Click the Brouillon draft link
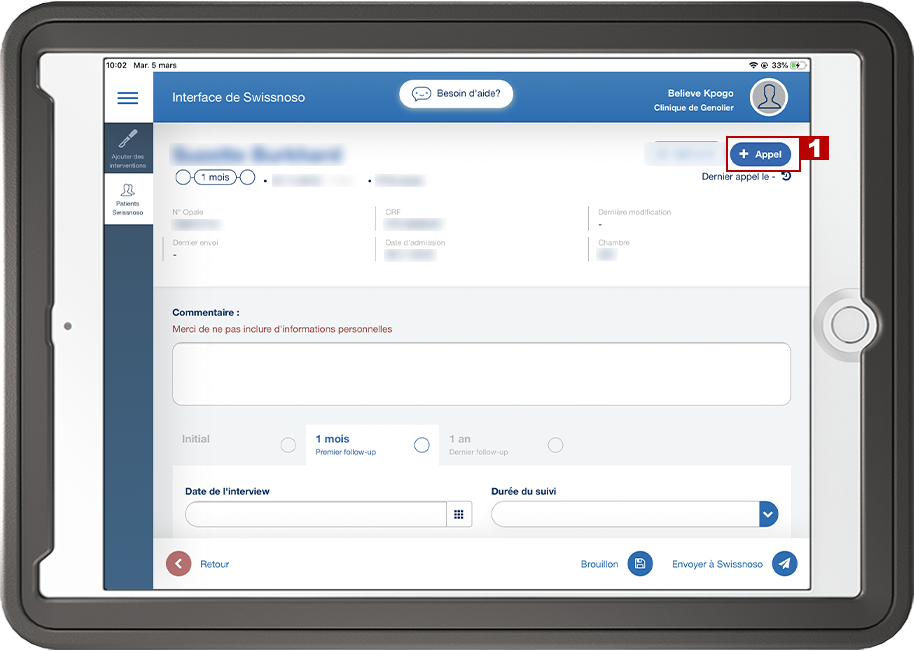Image resolution: width=914 pixels, height=651 pixels. [599, 564]
